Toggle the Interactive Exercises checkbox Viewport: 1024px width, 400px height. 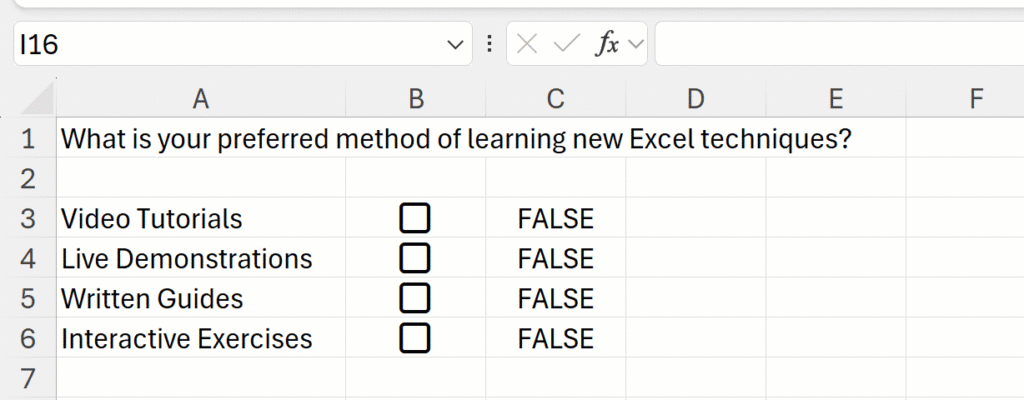click(x=415, y=338)
